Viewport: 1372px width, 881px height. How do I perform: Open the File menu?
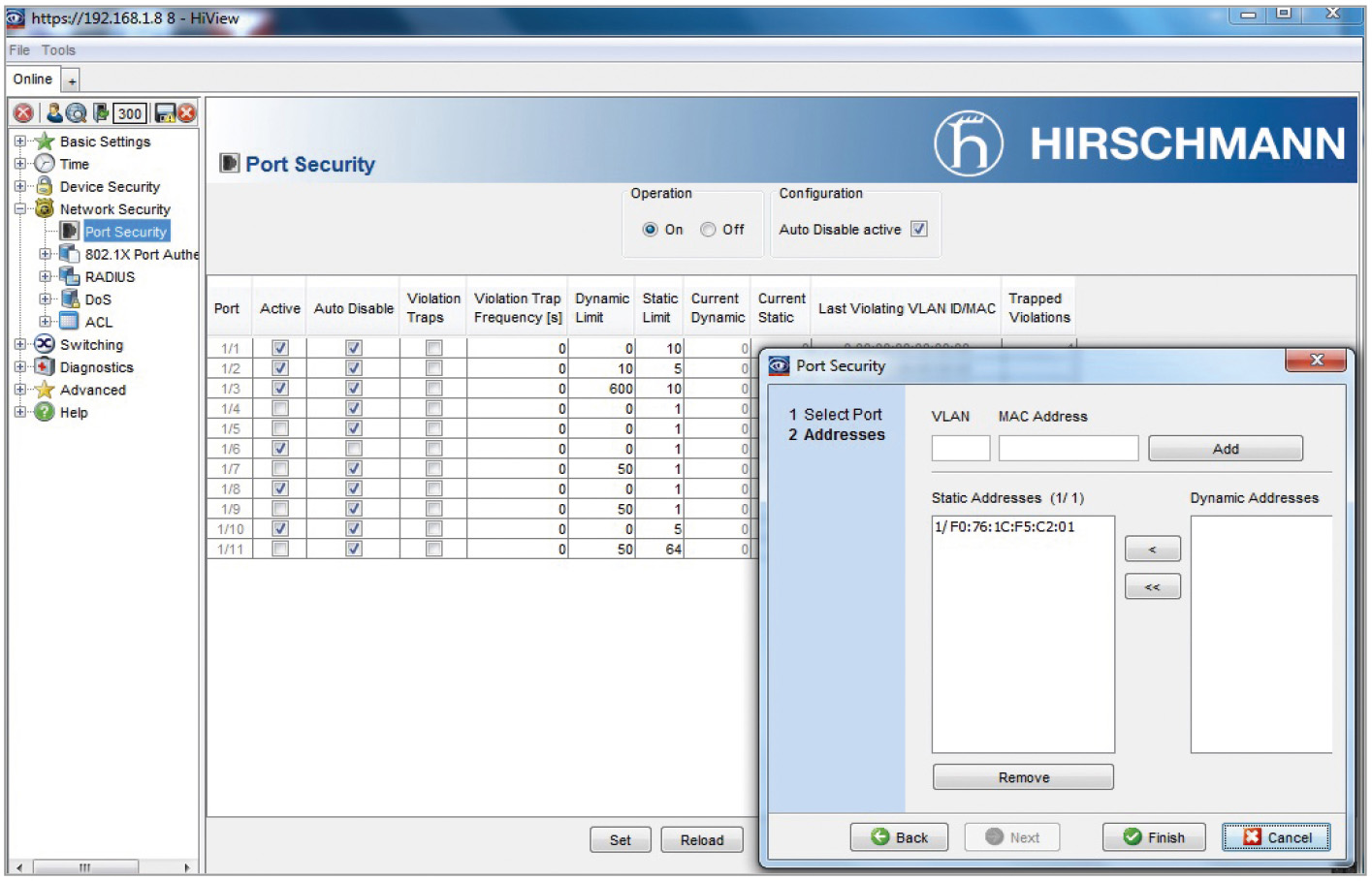pyautogui.click(x=19, y=50)
